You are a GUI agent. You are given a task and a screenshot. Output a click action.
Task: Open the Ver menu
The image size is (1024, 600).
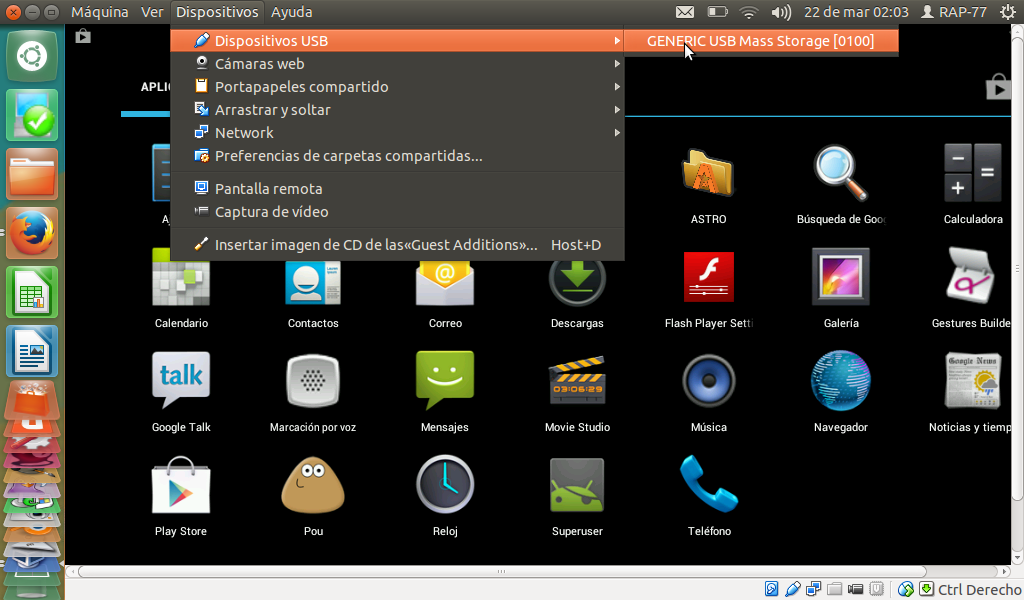[x=152, y=12]
